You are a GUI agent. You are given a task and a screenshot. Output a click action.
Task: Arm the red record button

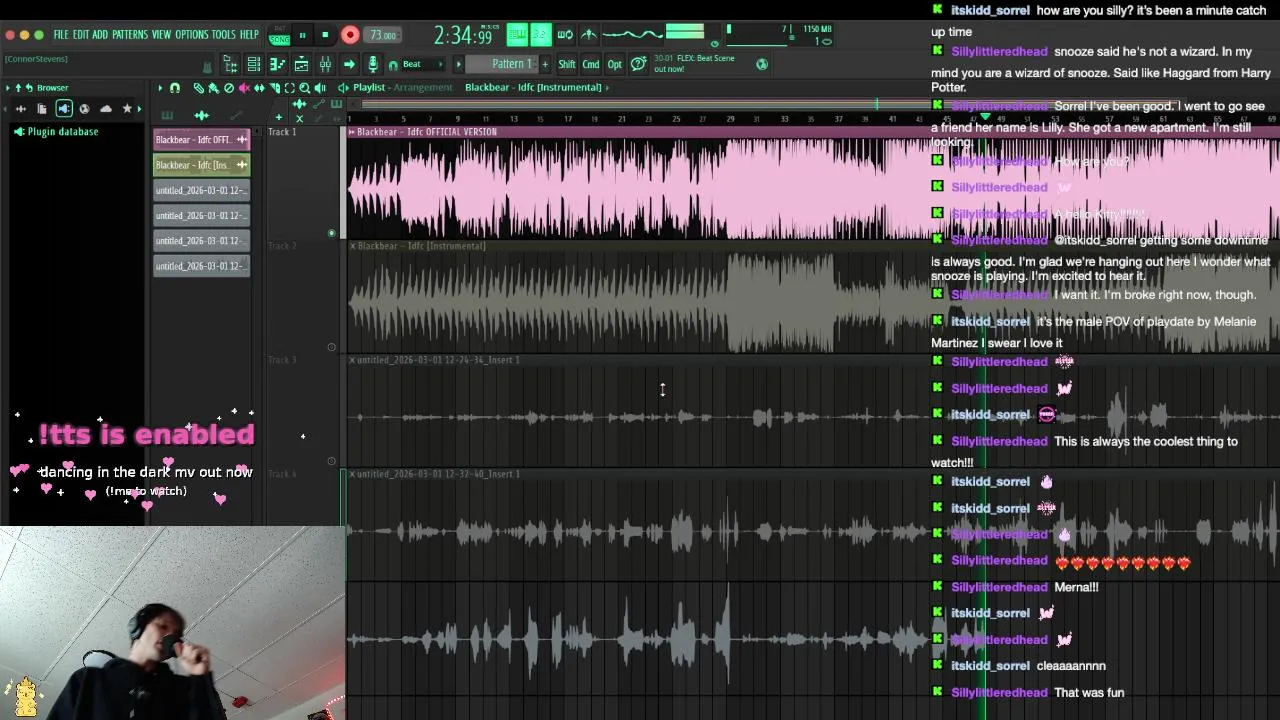click(350, 35)
